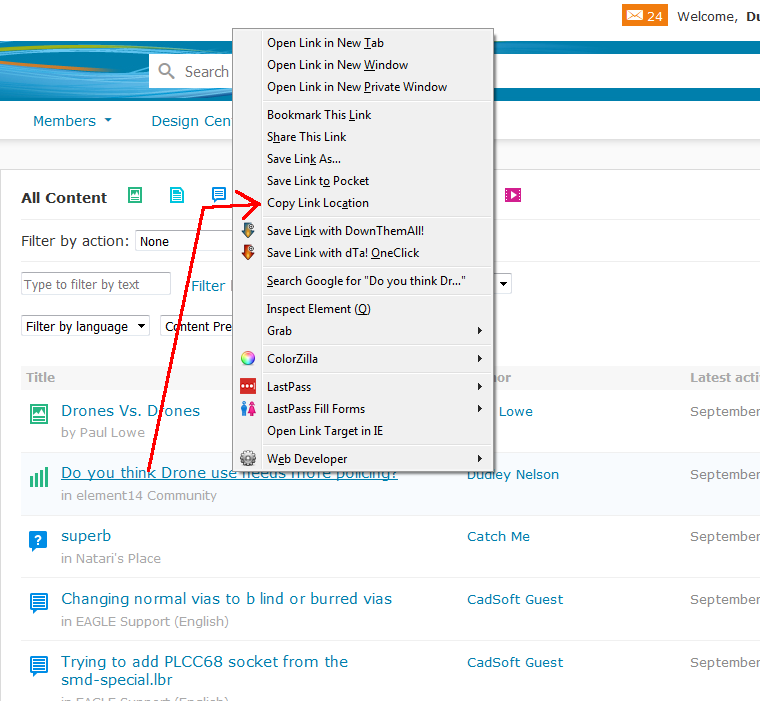Filter All Content by pink video icon
The width and height of the screenshot is (760, 701).
point(513,195)
